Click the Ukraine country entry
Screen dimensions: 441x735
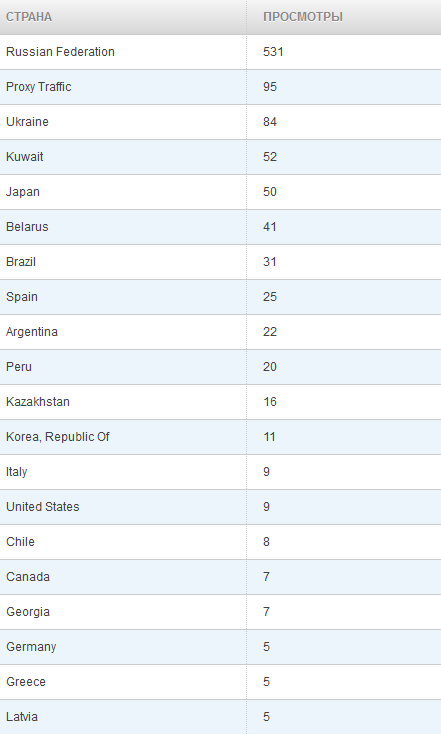tap(27, 122)
